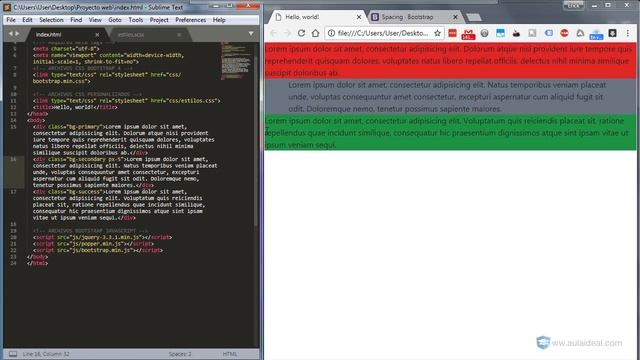Image resolution: width=640 pixels, height=360 pixels.
Task: Open the Tools menu
Action: [136, 20]
